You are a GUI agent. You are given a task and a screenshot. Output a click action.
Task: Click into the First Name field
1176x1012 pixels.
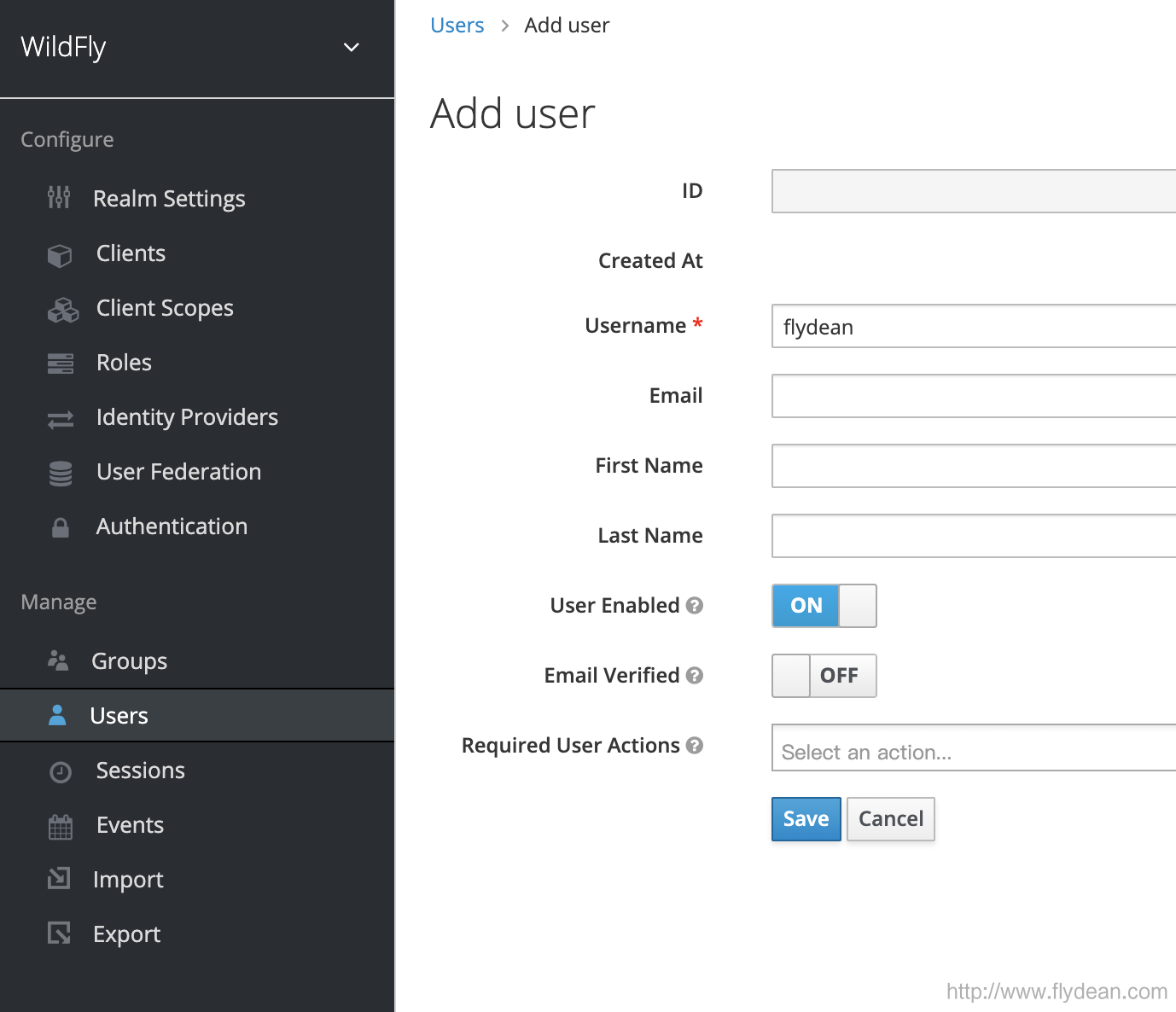(x=974, y=466)
